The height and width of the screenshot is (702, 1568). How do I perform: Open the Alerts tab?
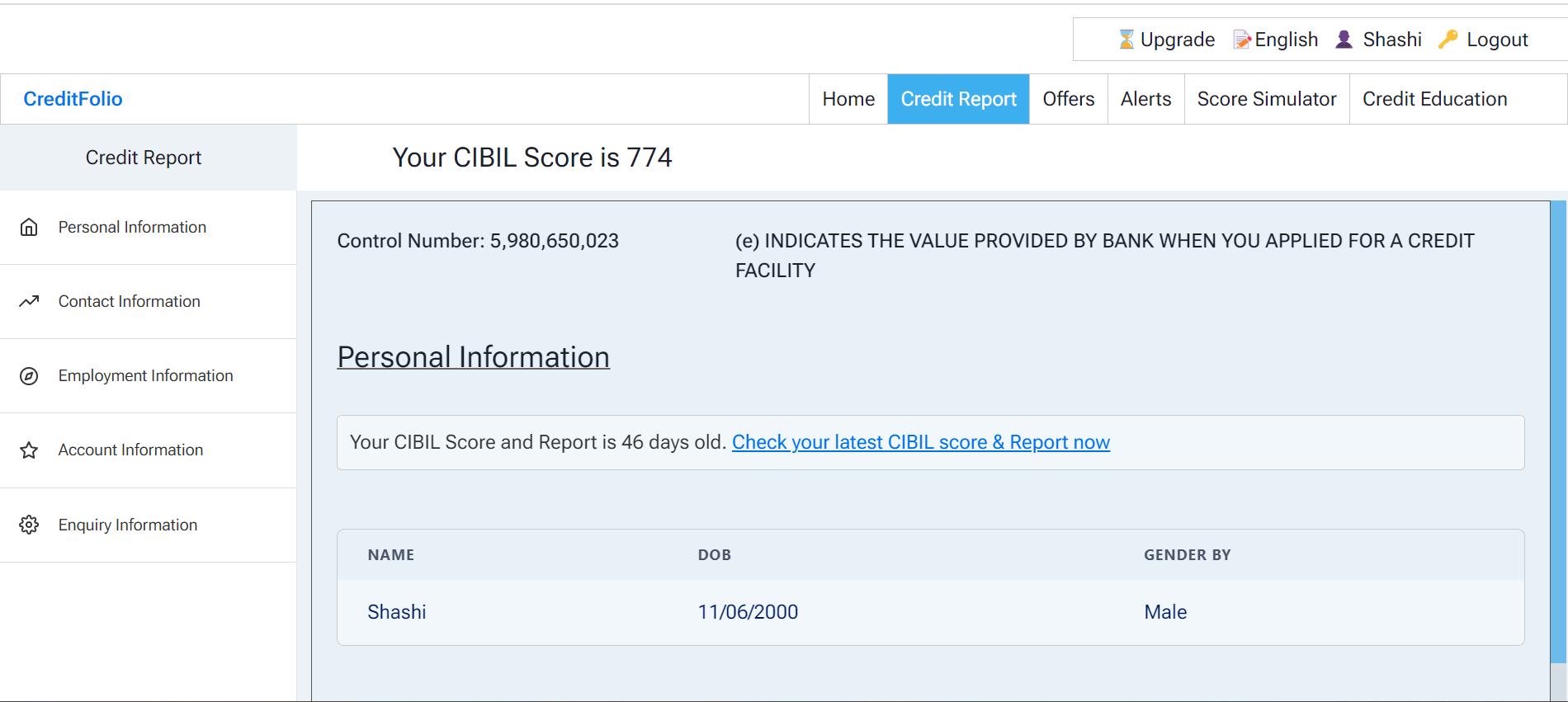point(1145,99)
